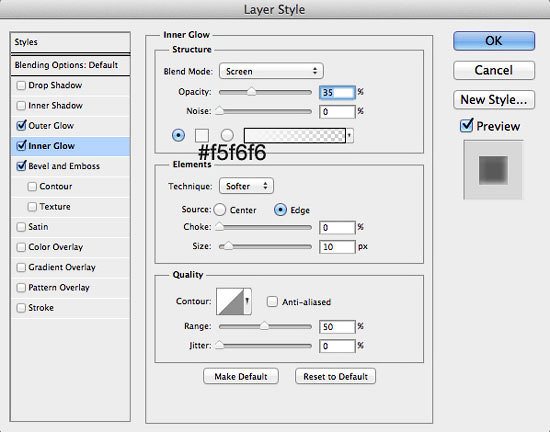Expand the Contour preset picker arrow
Viewport: 550px width, 432px height.
click(247, 301)
